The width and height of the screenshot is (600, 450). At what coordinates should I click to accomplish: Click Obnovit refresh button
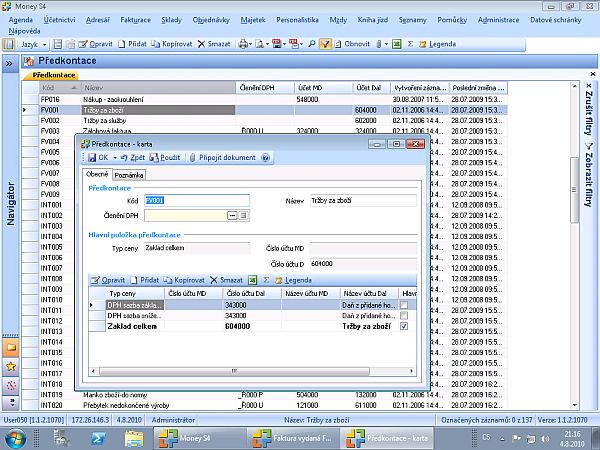[352, 44]
